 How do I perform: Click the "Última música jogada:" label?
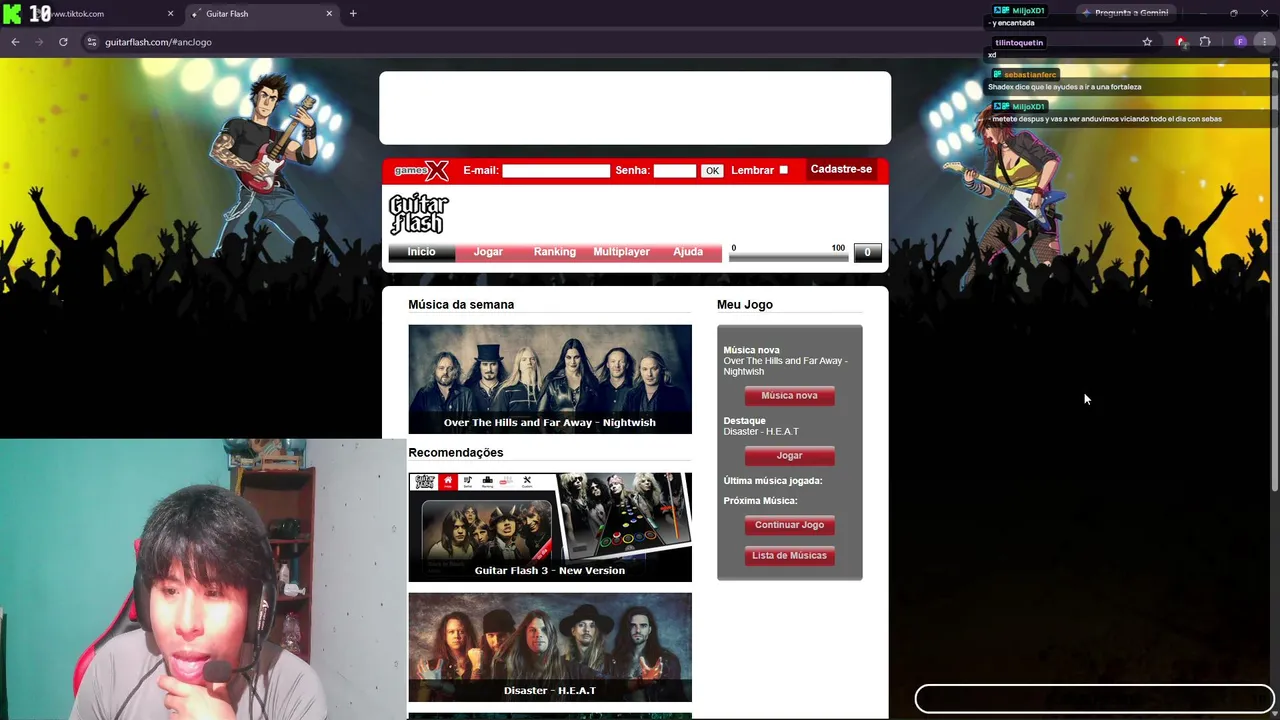(x=773, y=481)
